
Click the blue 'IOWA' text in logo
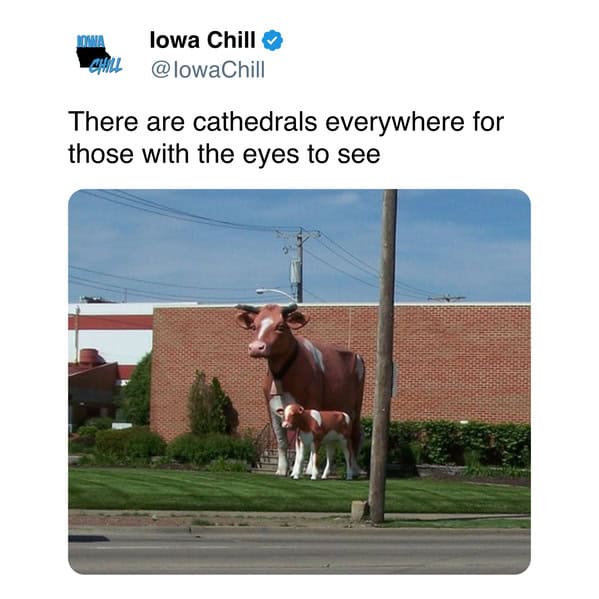pos(91,41)
